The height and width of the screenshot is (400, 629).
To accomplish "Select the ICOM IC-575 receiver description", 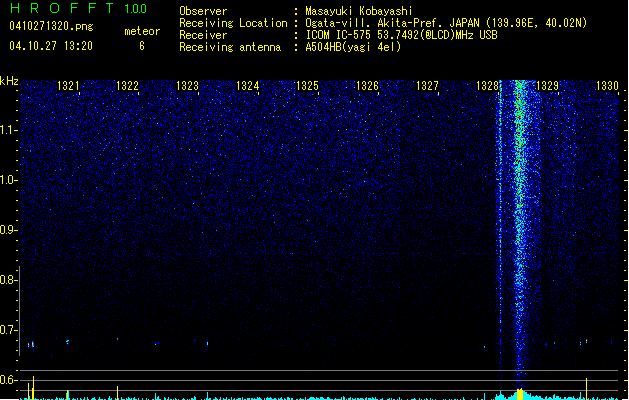I will pyautogui.click(x=401, y=35).
